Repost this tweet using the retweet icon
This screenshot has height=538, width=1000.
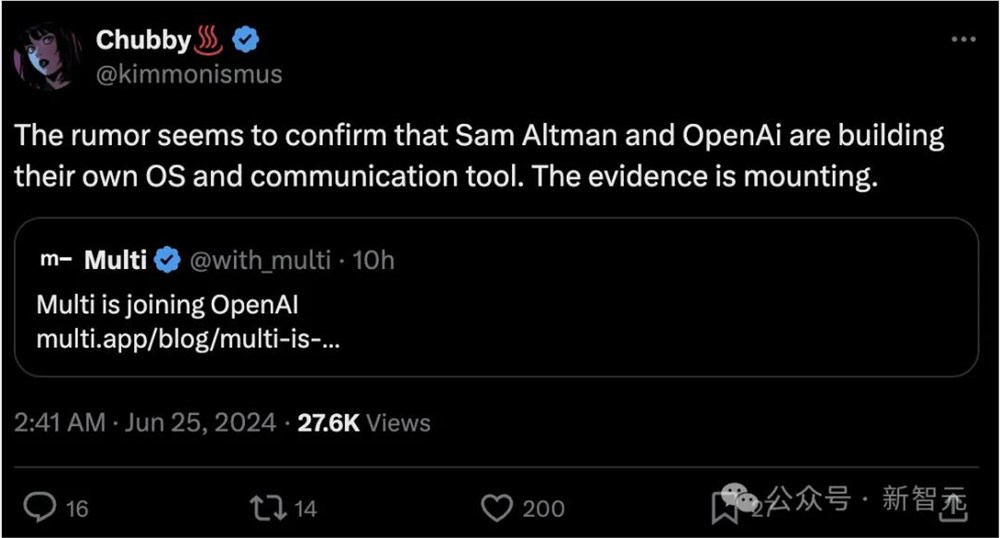click(269, 508)
